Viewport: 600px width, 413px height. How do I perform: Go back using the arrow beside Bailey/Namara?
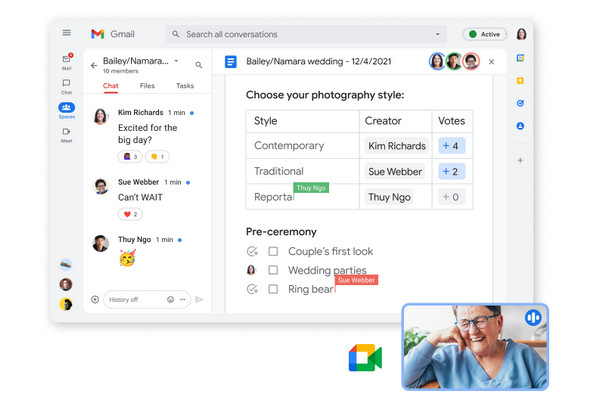tap(94, 65)
